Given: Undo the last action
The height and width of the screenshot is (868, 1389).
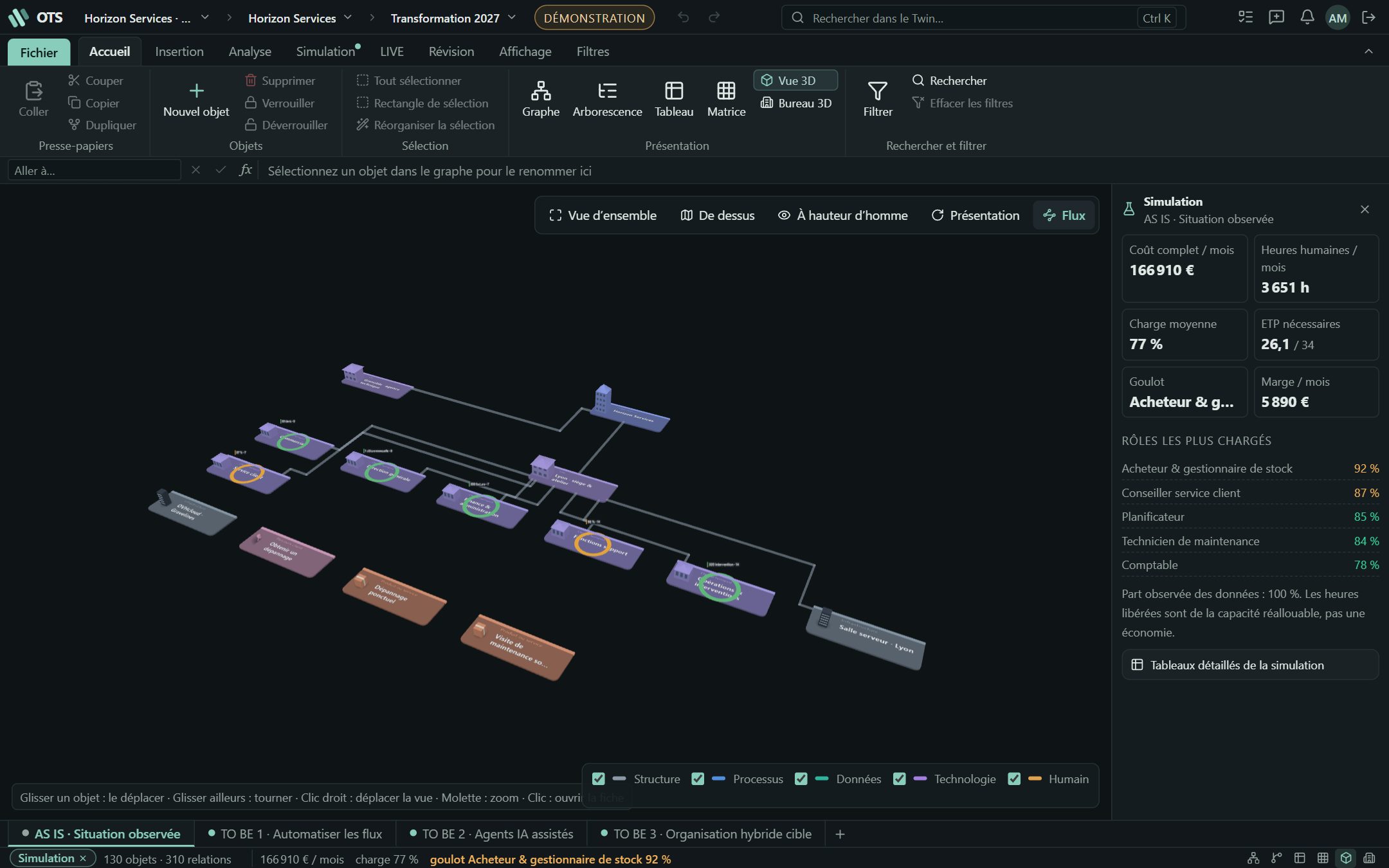Looking at the screenshot, I should tap(684, 18).
